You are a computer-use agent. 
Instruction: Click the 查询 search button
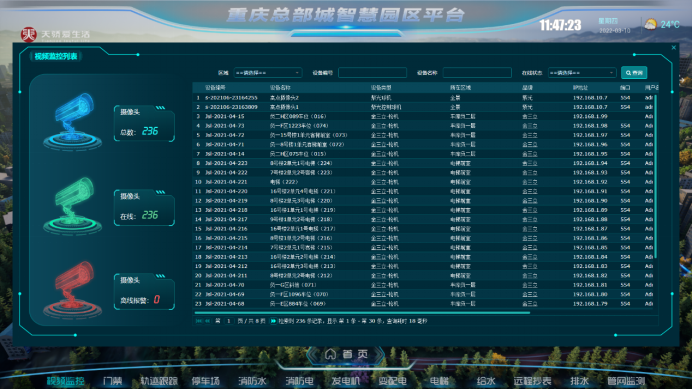point(634,73)
